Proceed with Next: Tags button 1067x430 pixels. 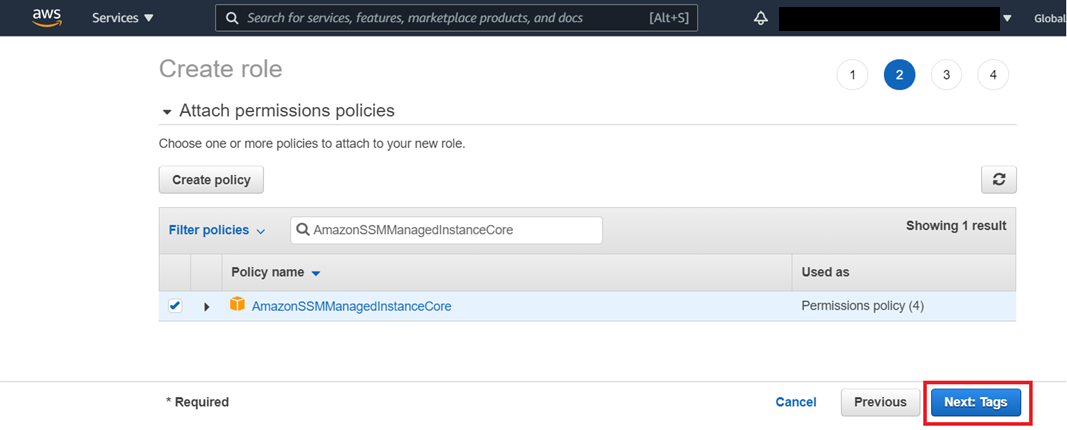[x=976, y=402]
